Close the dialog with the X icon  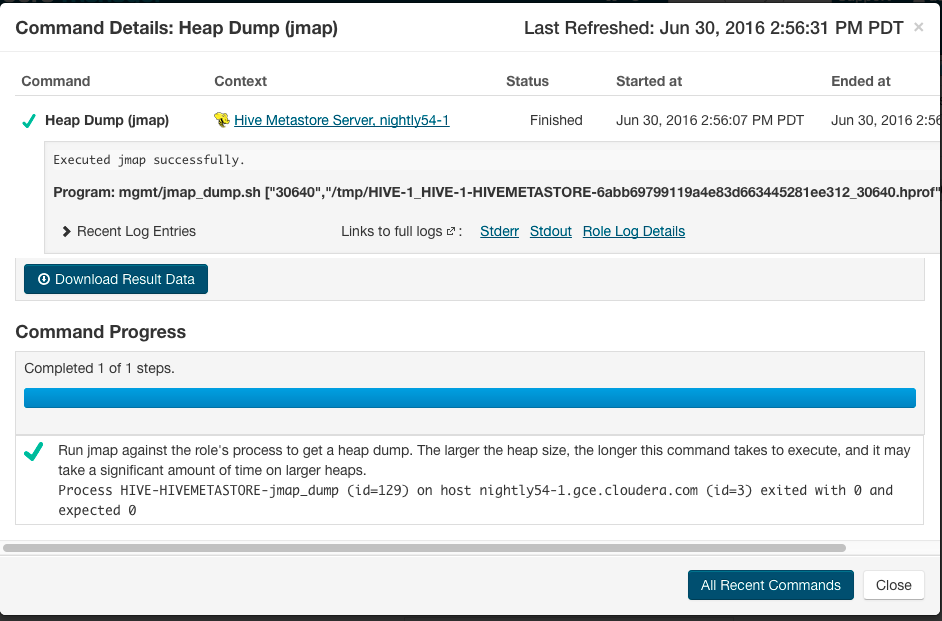(x=919, y=27)
